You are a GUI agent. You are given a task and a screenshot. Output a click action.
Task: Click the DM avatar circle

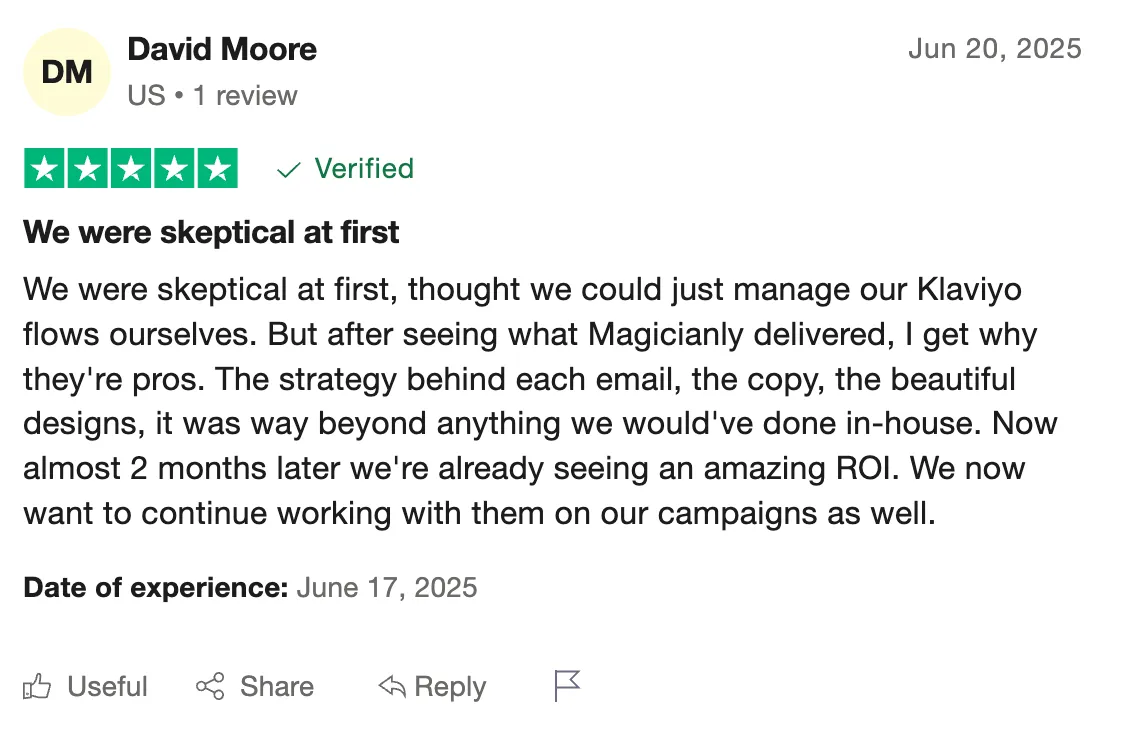67,72
